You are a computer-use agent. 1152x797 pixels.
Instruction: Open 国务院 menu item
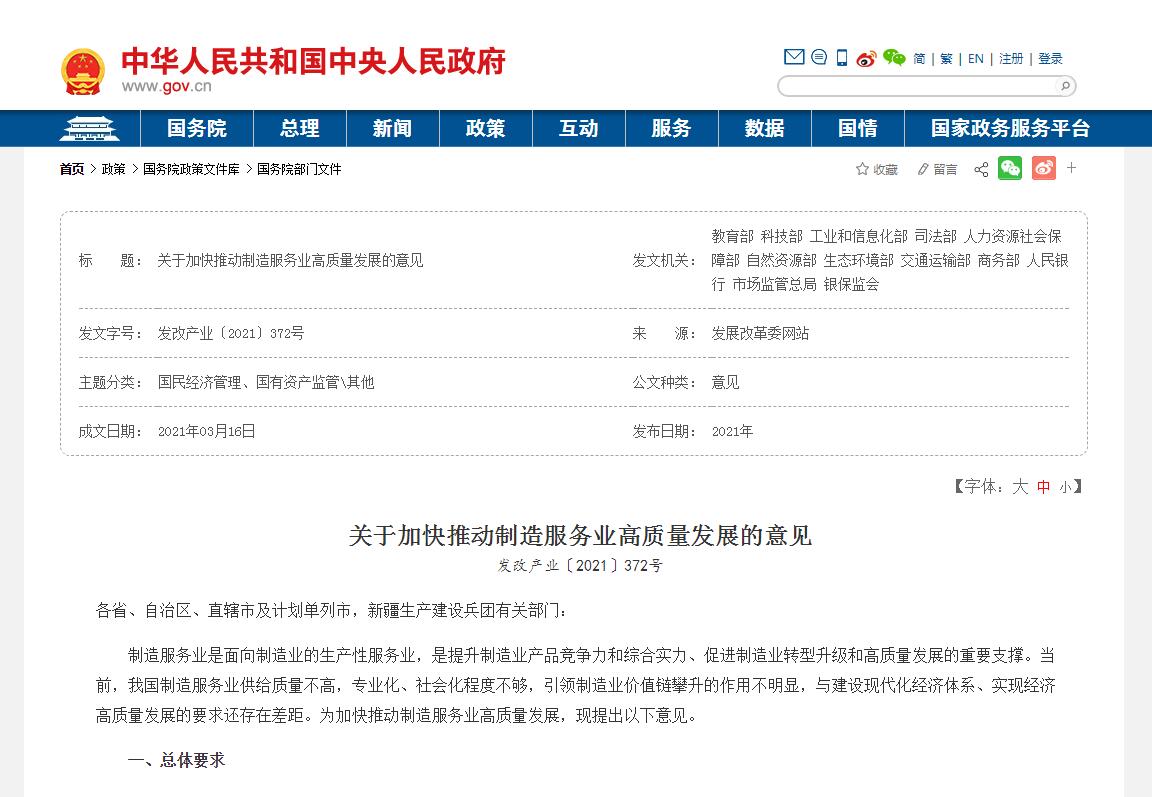(x=197, y=129)
